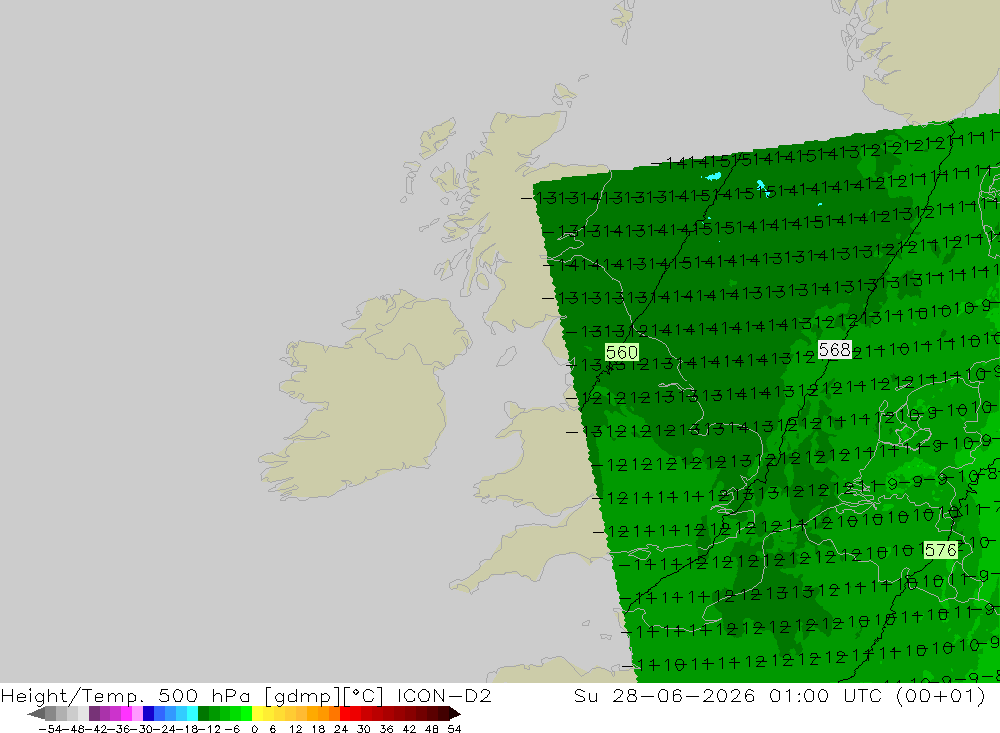Click the '30' legend scale value
The width and height of the screenshot is (1000, 733).
364,729
